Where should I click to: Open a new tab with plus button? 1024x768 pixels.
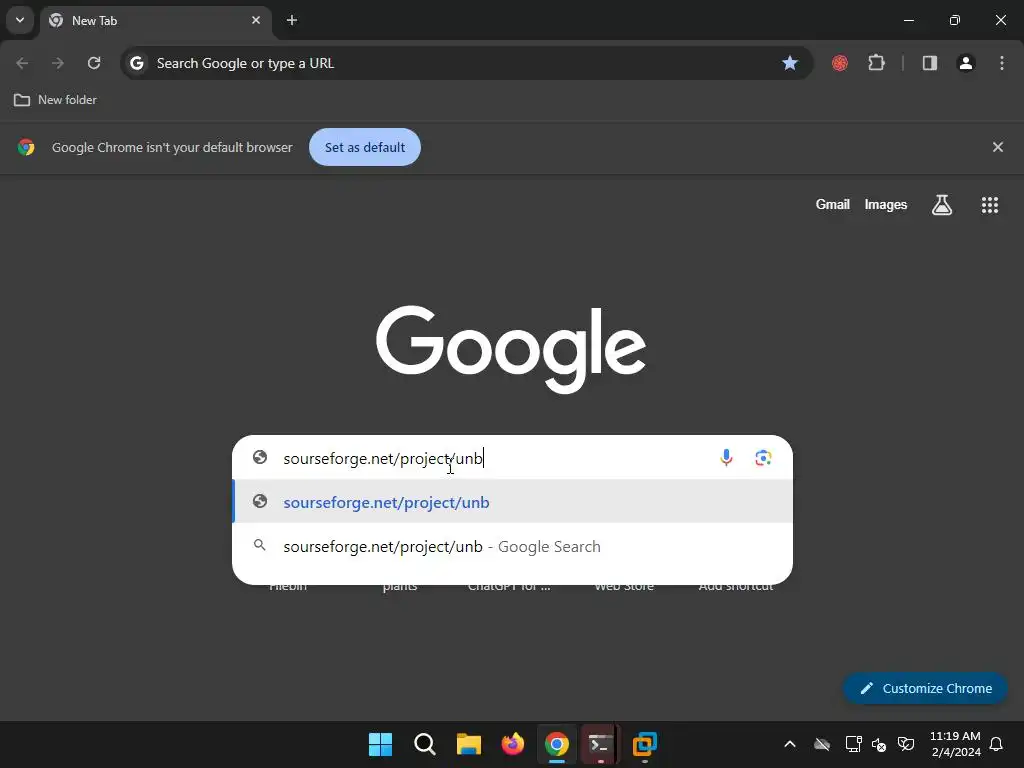coord(292,20)
